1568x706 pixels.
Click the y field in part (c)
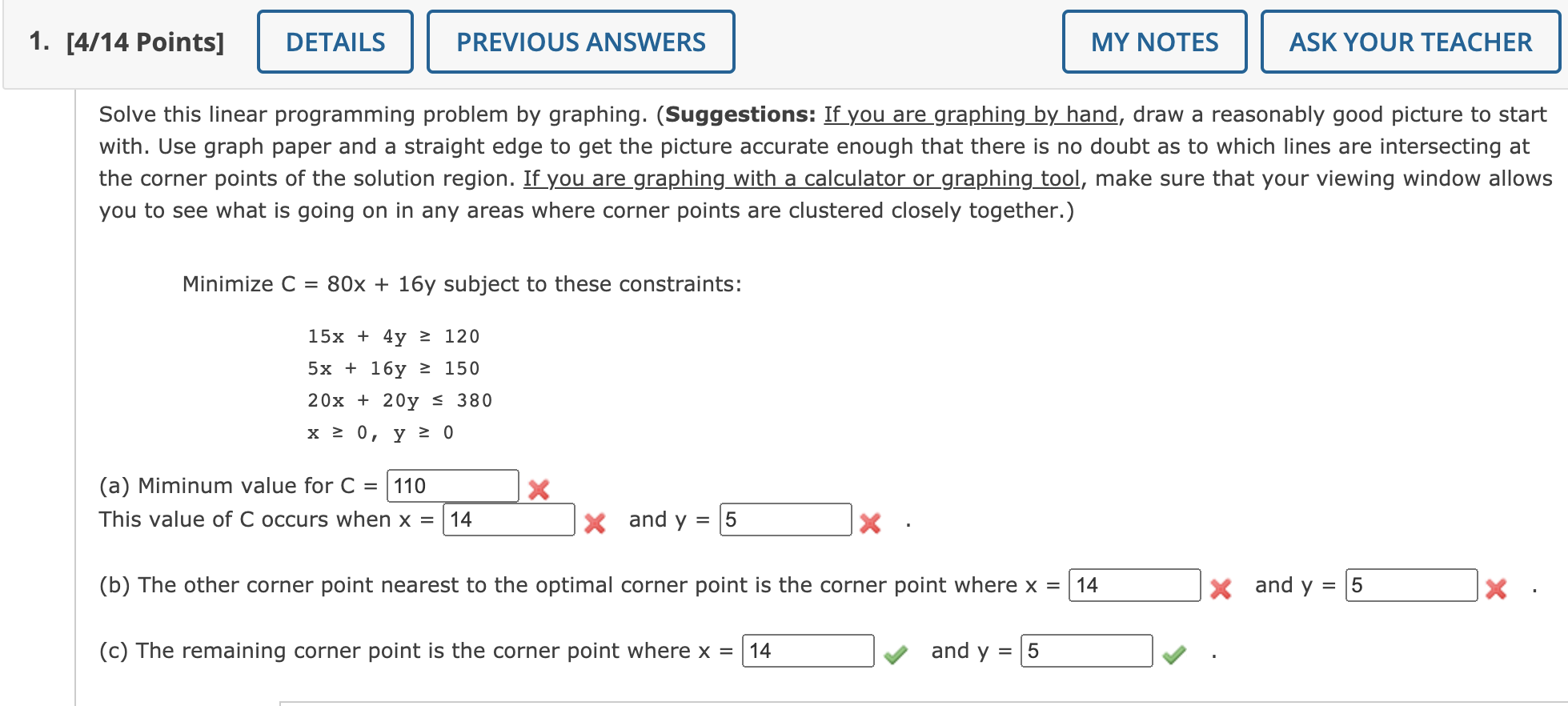point(1086,652)
